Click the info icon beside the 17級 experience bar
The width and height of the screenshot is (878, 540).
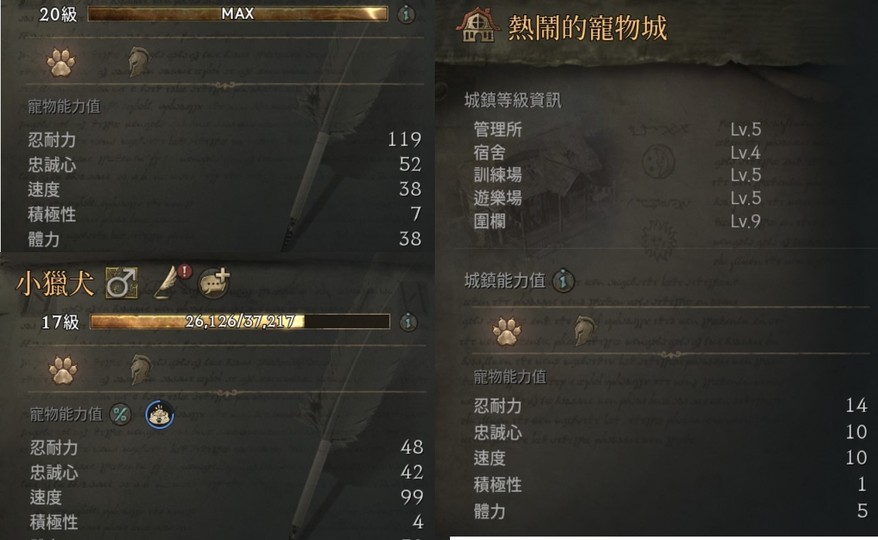(x=408, y=322)
